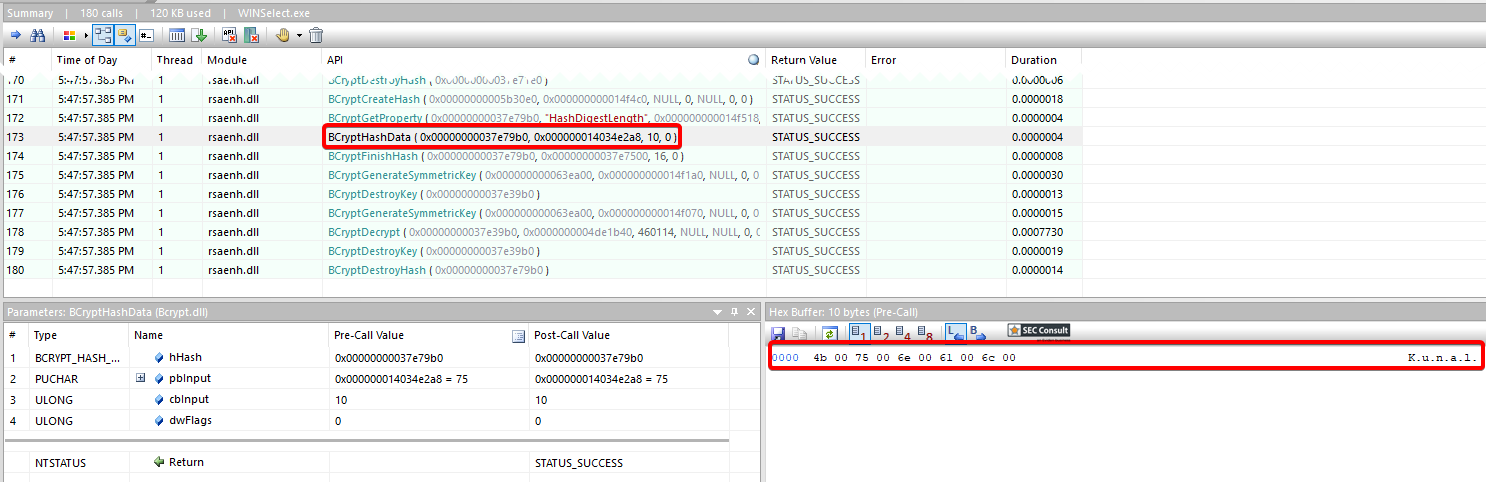Toggle little-endian L button in hex toolbar

tap(955, 333)
